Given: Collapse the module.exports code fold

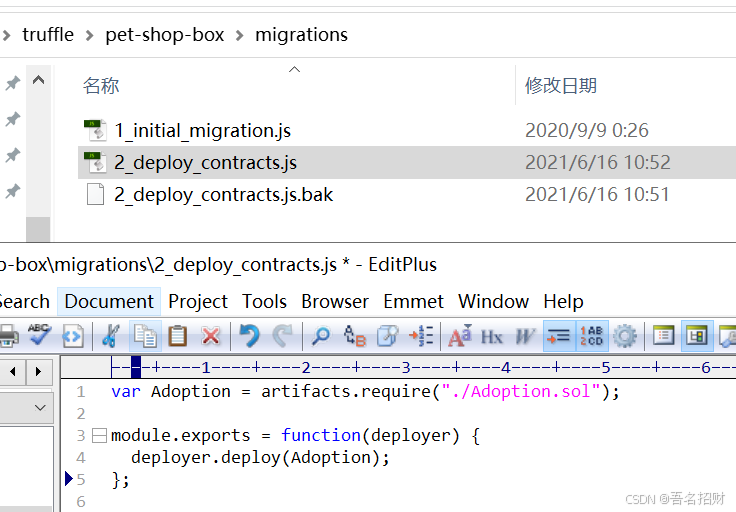Looking at the screenshot, I should coord(98,436).
